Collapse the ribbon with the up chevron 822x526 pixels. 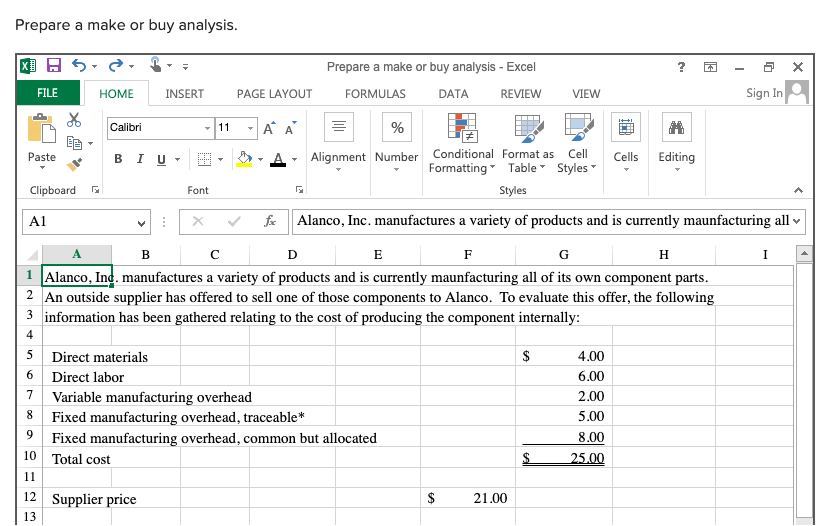tap(798, 190)
